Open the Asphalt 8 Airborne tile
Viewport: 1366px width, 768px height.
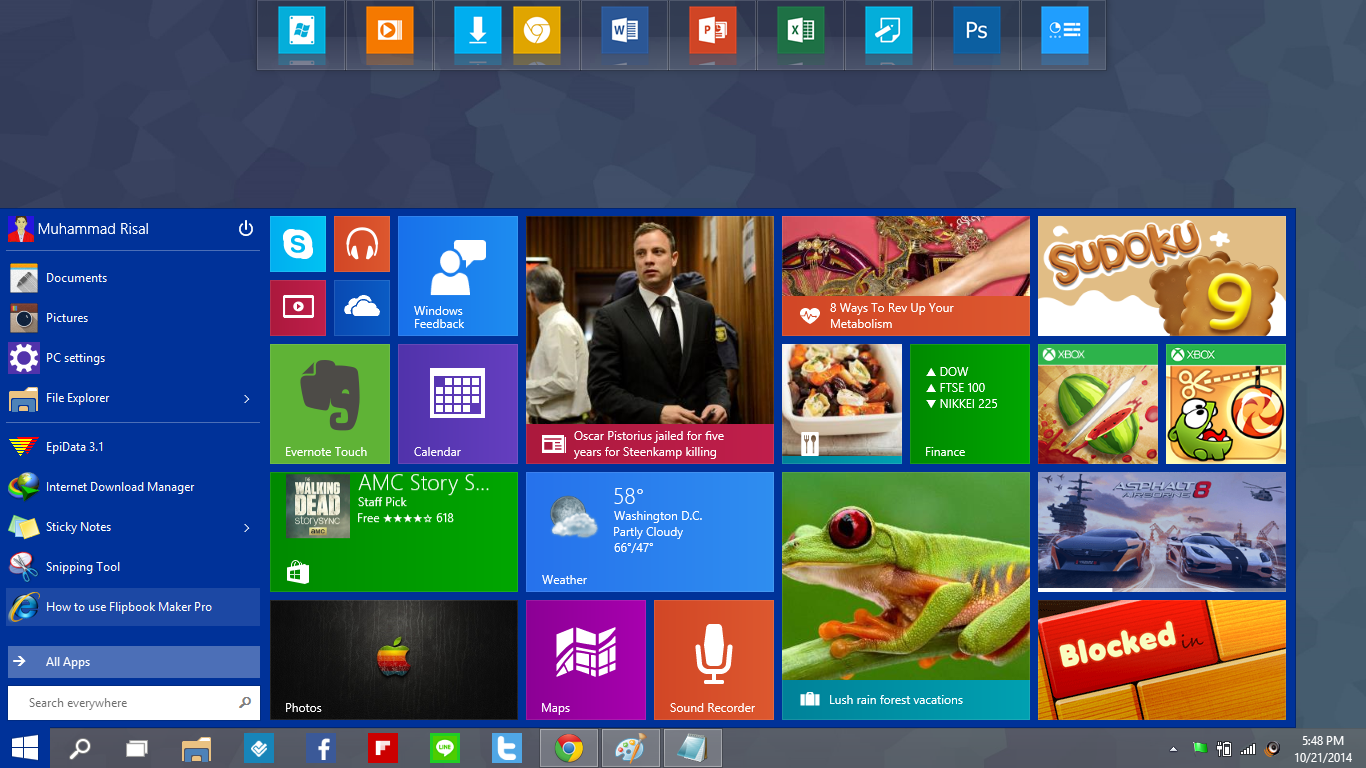point(1162,532)
